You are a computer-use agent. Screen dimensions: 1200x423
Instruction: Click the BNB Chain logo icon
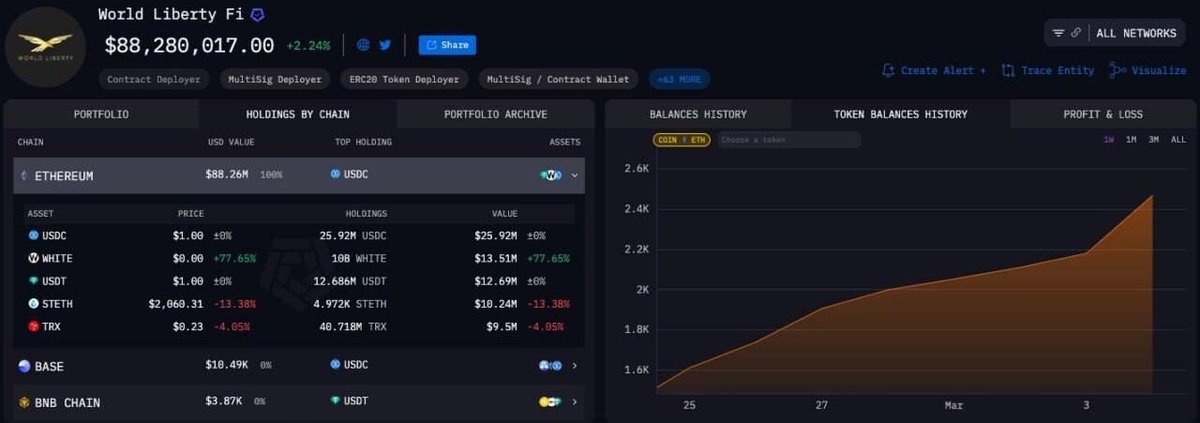click(x=24, y=402)
